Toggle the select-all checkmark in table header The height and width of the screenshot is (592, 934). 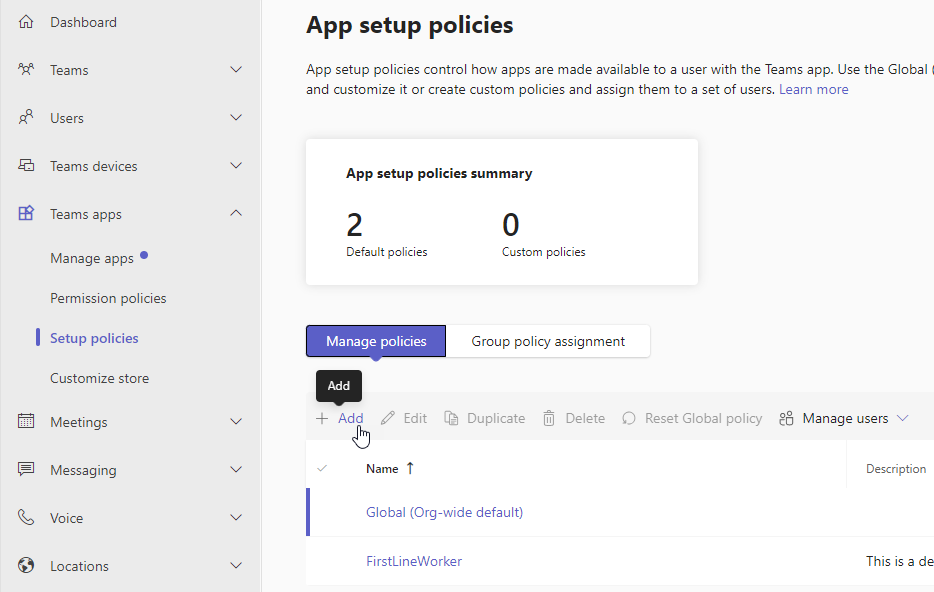point(322,468)
